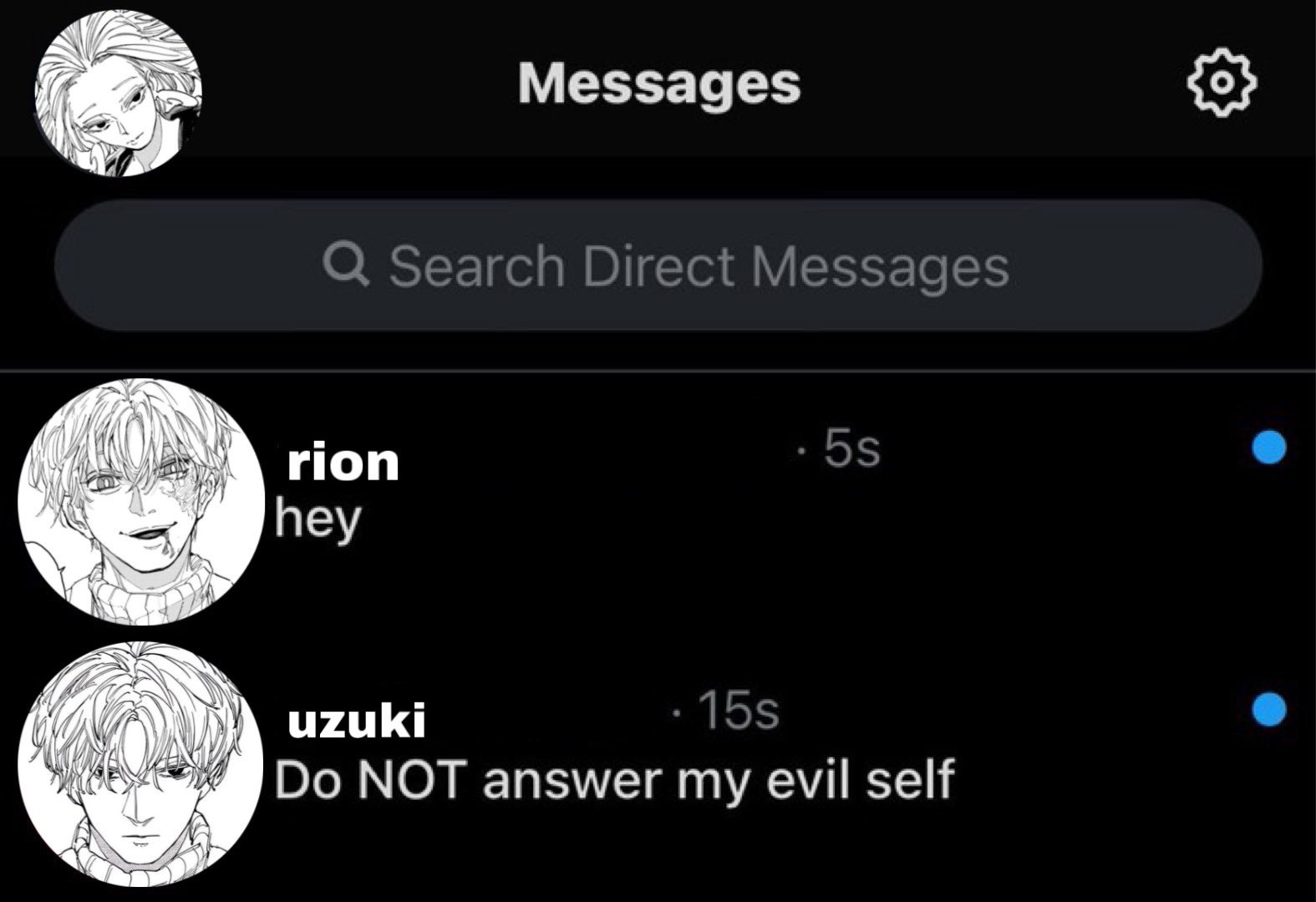Open the settings gear icon
This screenshot has height=902, width=1316.
[1222, 84]
